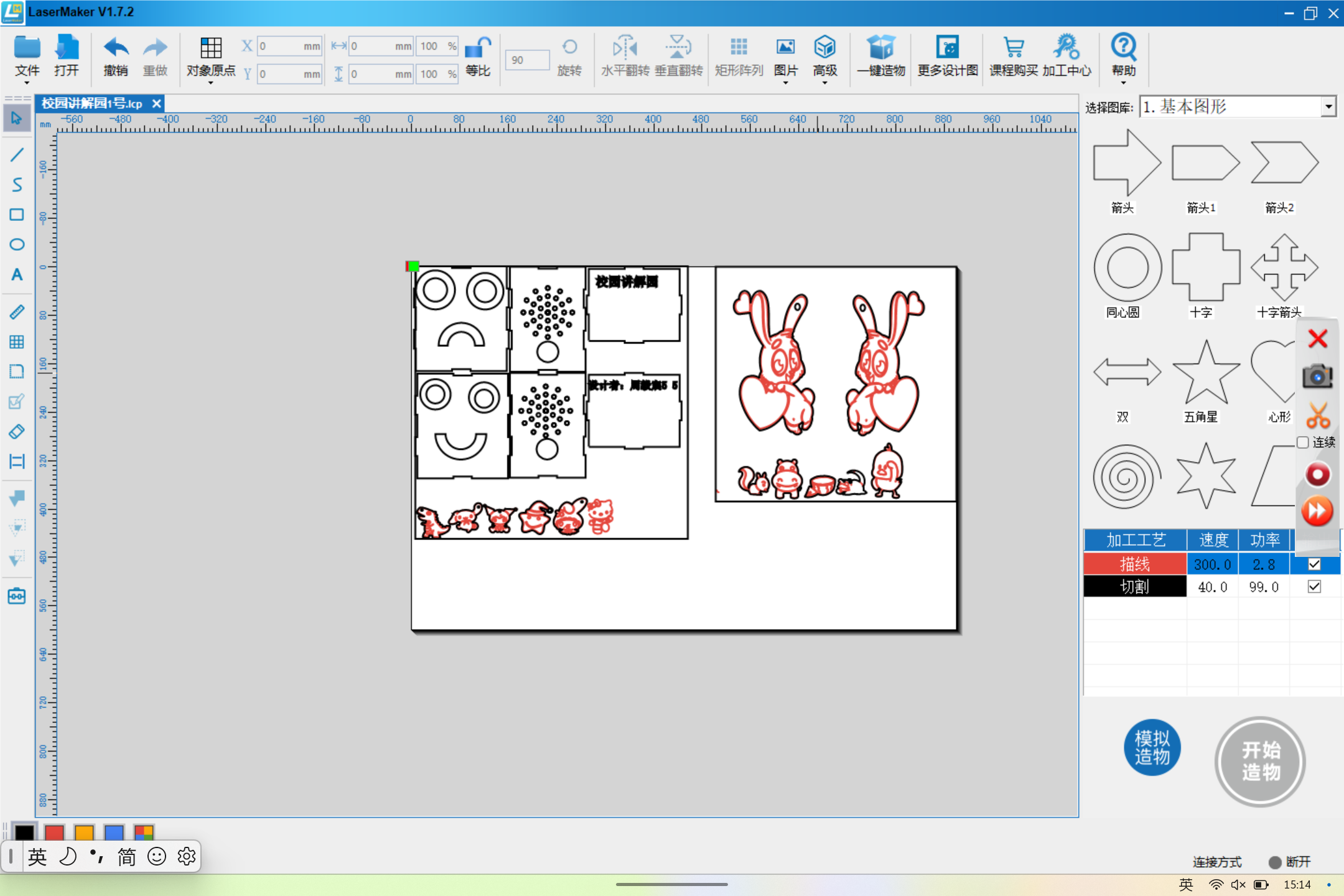Pick the 箭头 arrow shape
The image size is (1344, 896).
click(1126, 163)
